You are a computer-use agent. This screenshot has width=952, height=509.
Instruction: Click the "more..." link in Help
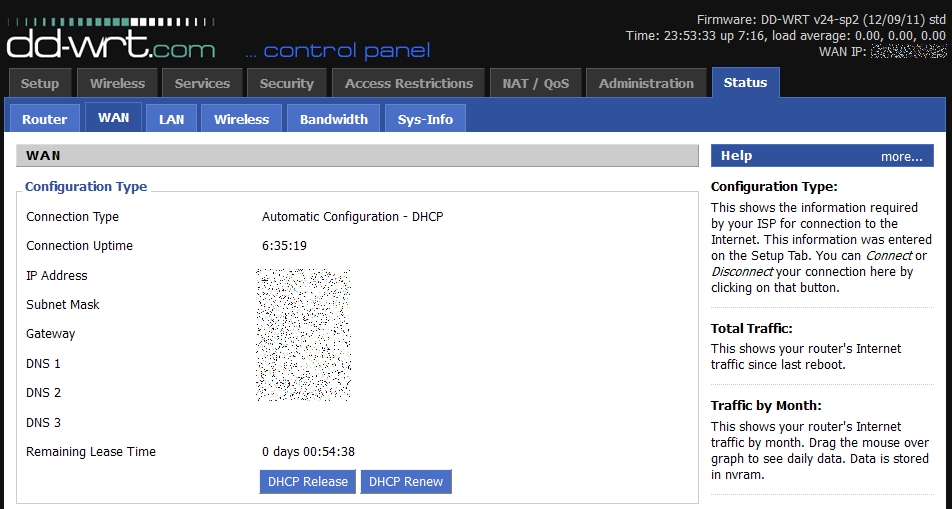tap(901, 156)
